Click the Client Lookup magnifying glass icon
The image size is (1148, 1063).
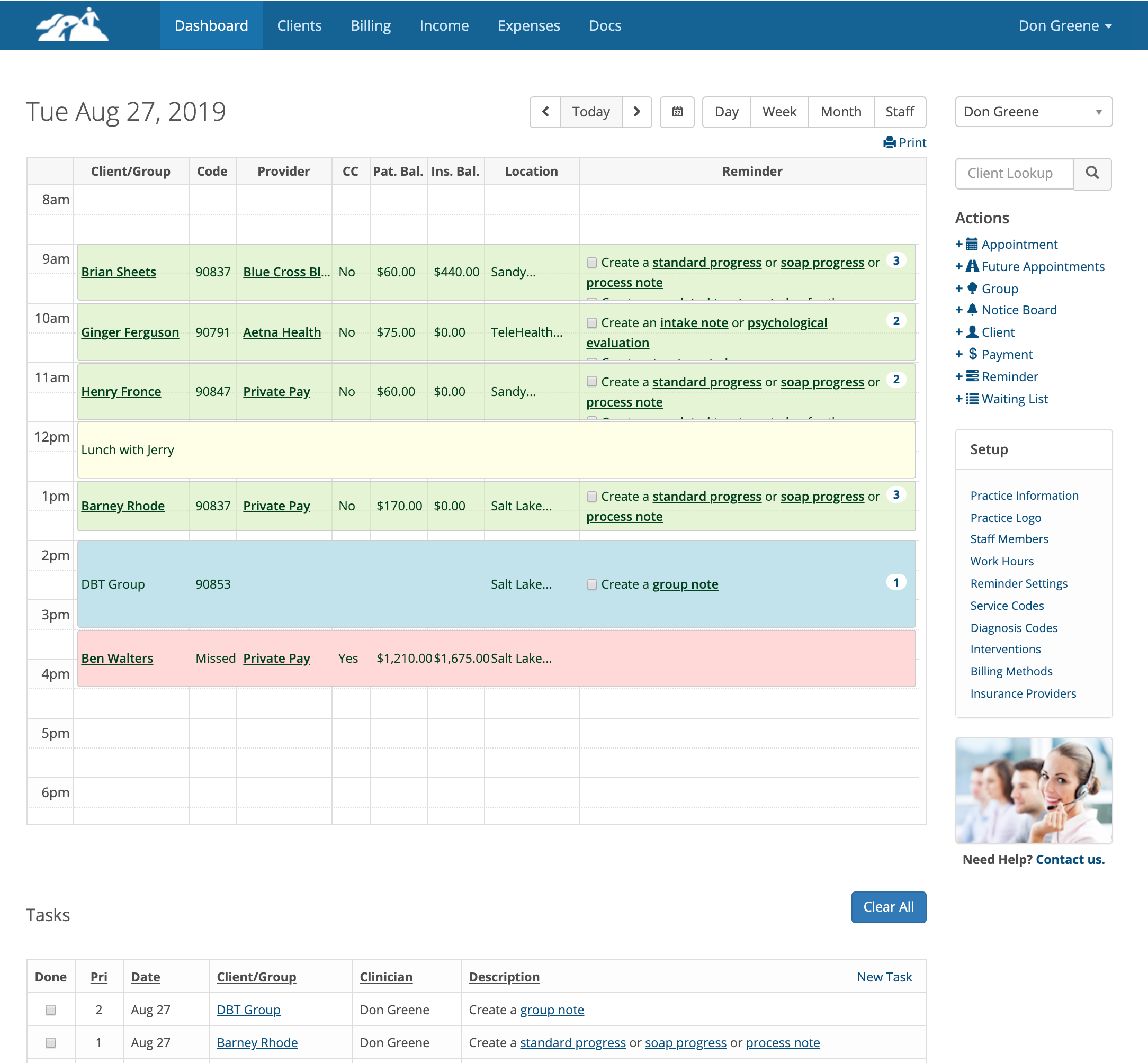click(x=1093, y=174)
